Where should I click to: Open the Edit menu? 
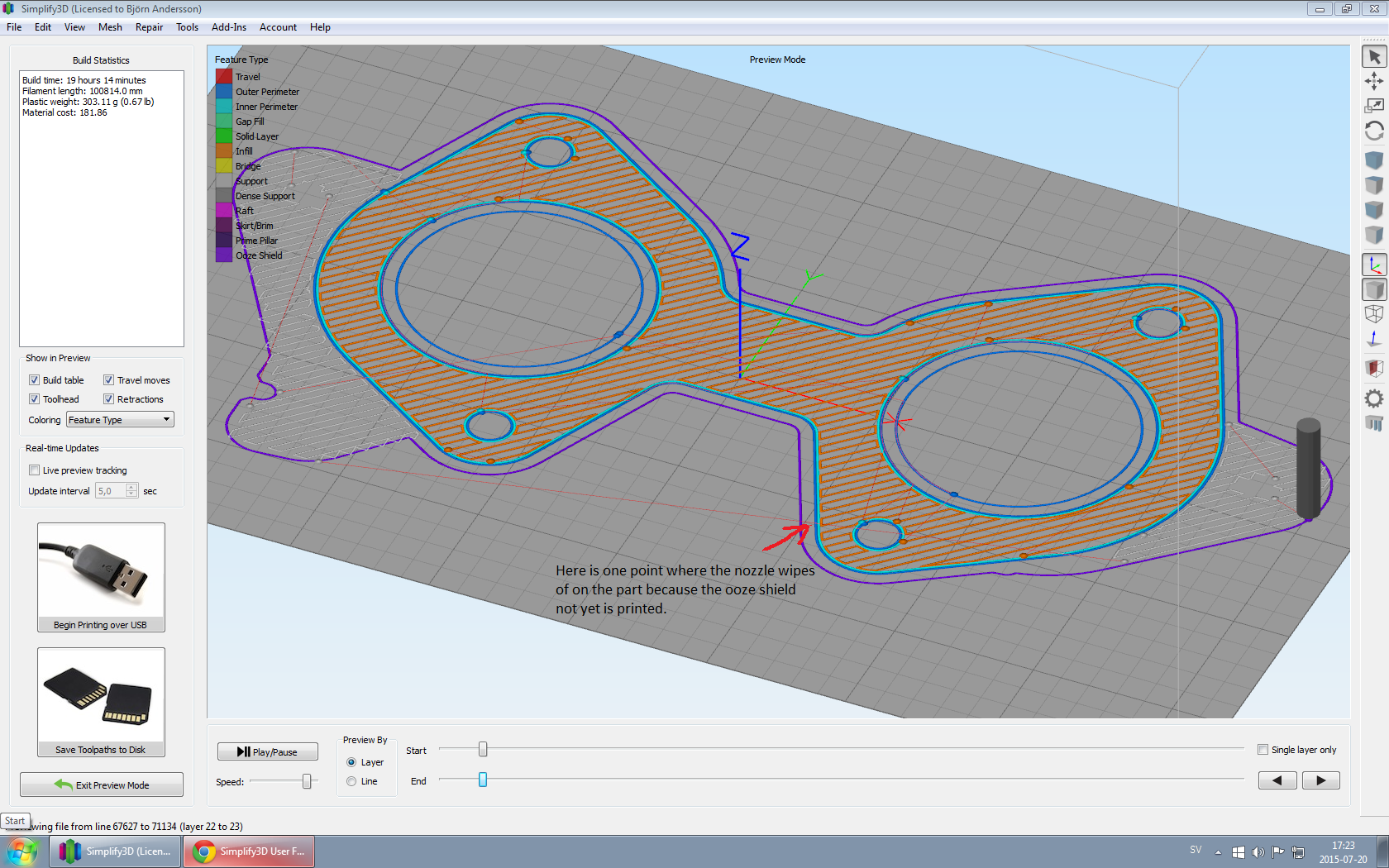(x=43, y=27)
